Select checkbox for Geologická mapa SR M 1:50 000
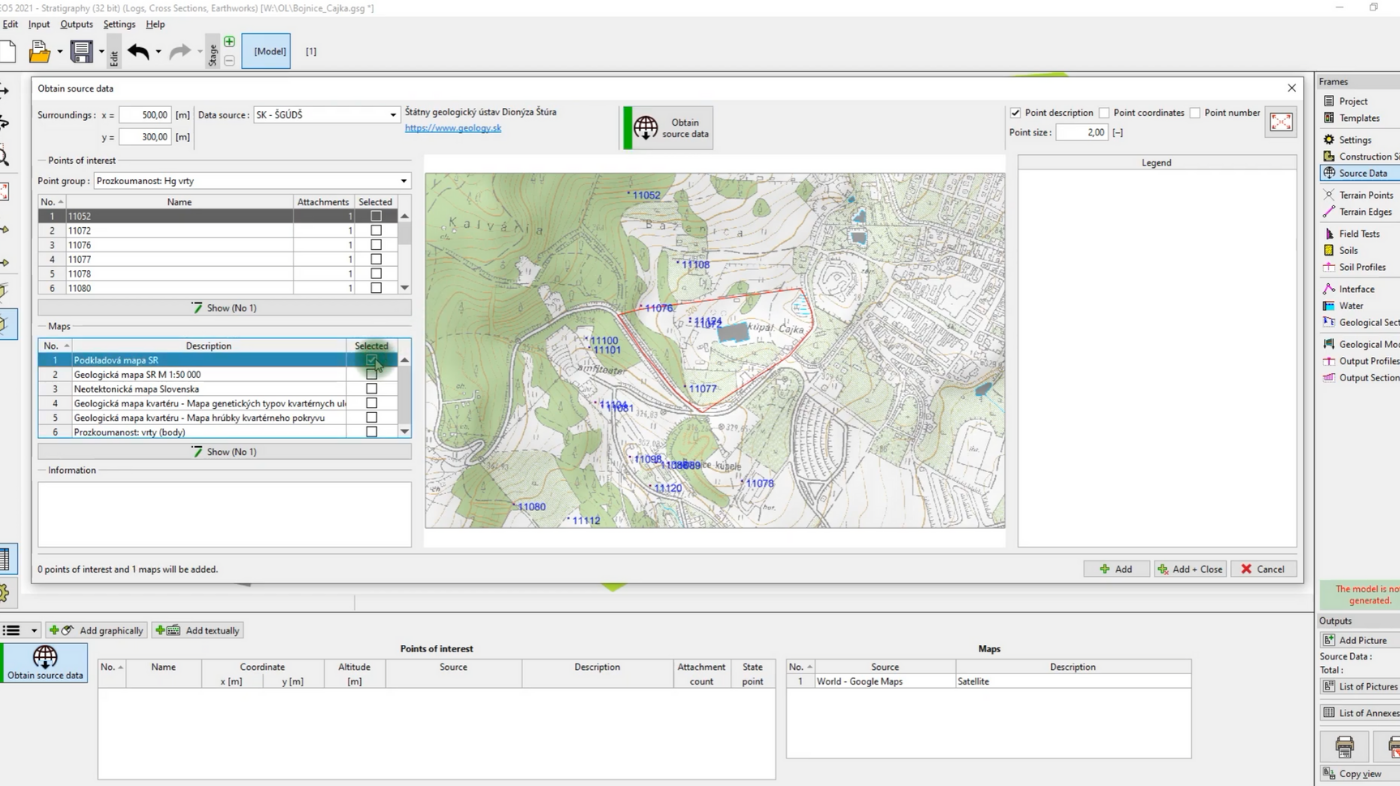1400x786 pixels. (371, 375)
